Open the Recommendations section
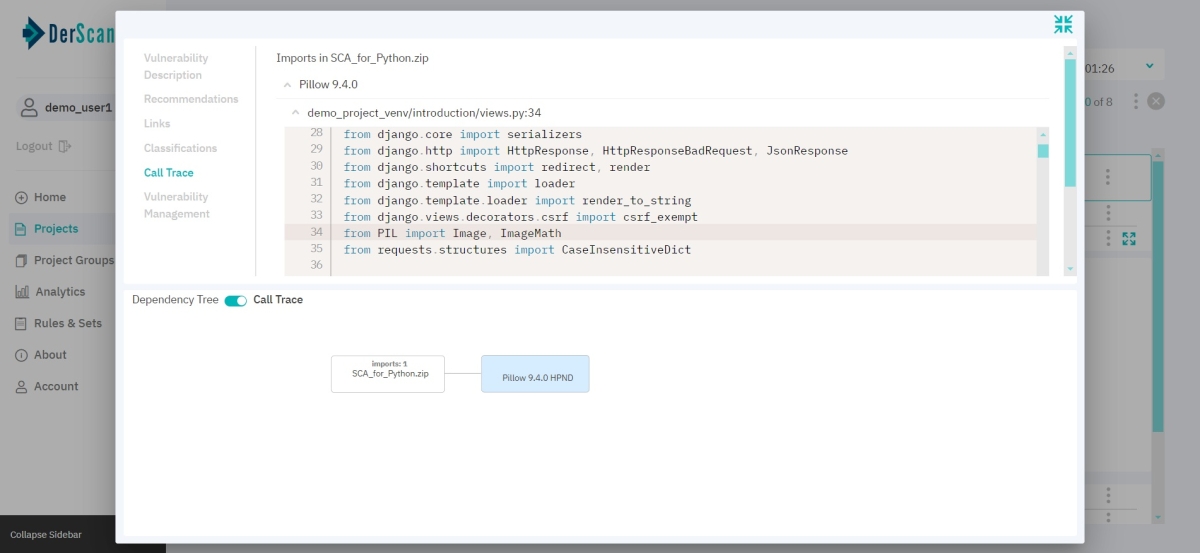Image resolution: width=1200 pixels, height=553 pixels. click(x=191, y=99)
